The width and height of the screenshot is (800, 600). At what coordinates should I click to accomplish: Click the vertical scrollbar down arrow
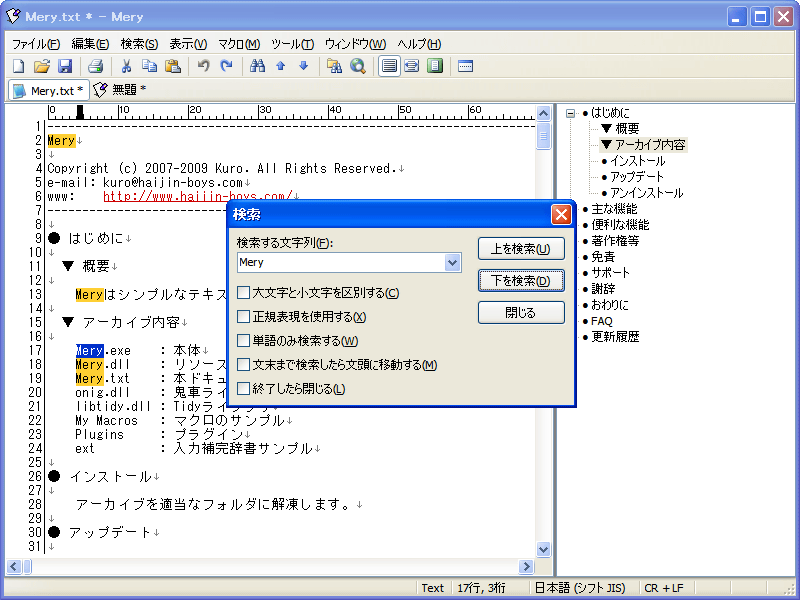coord(543,549)
